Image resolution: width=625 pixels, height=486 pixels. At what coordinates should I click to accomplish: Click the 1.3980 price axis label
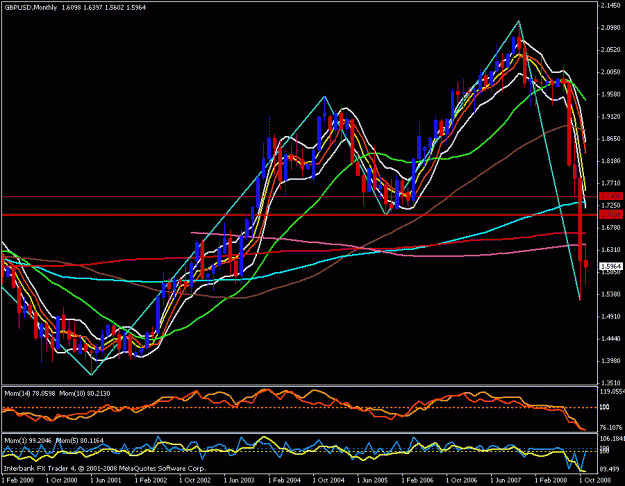611,361
